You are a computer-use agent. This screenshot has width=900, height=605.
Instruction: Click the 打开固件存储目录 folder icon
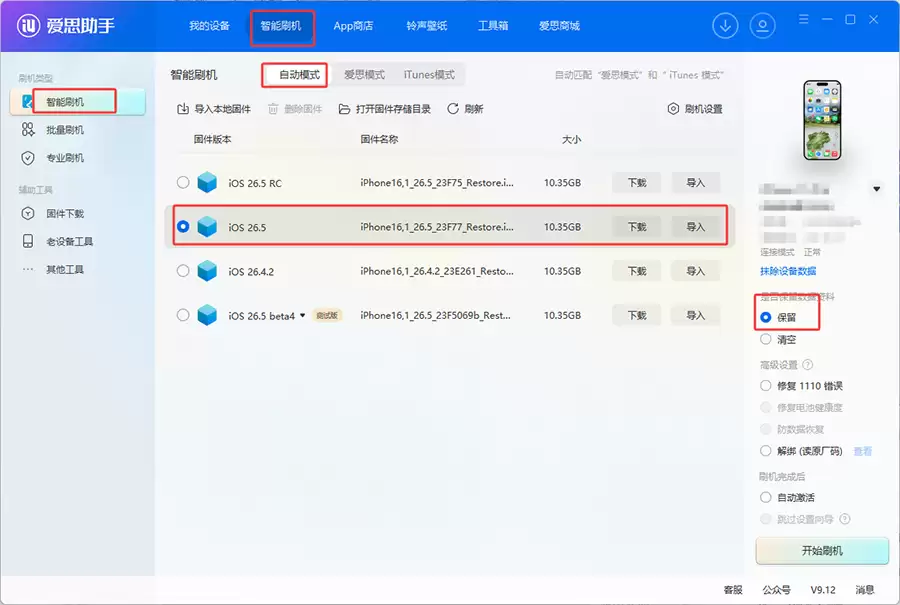point(344,108)
